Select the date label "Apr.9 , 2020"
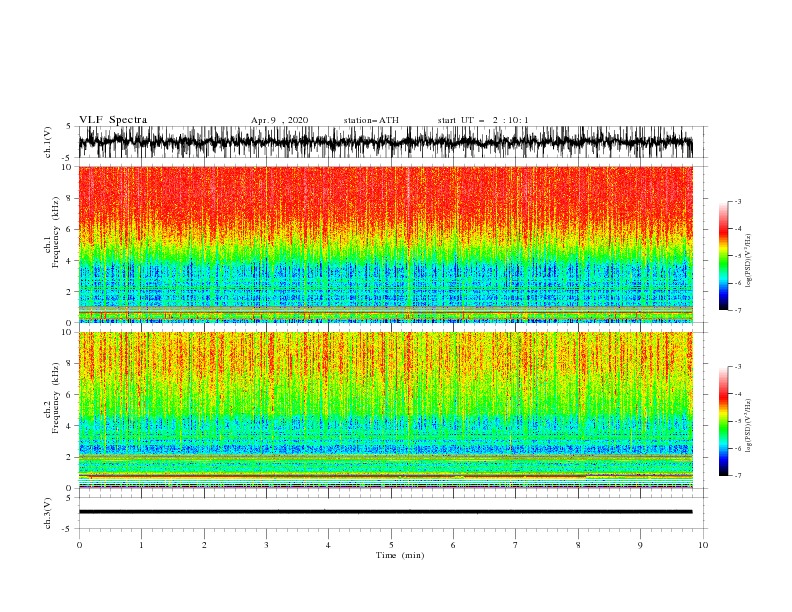The image size is (792, 612). pyautogui.click(x=279, y=120)
